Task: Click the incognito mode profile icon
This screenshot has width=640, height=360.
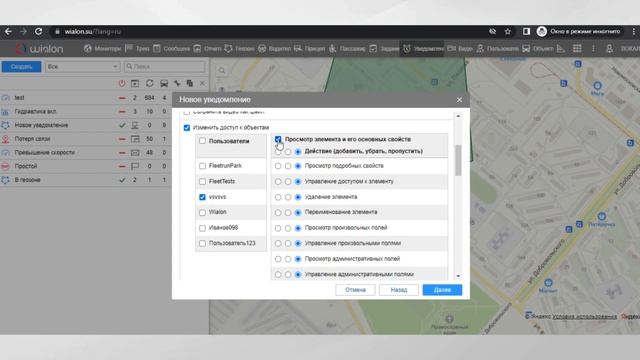Action: pos(542,31)
